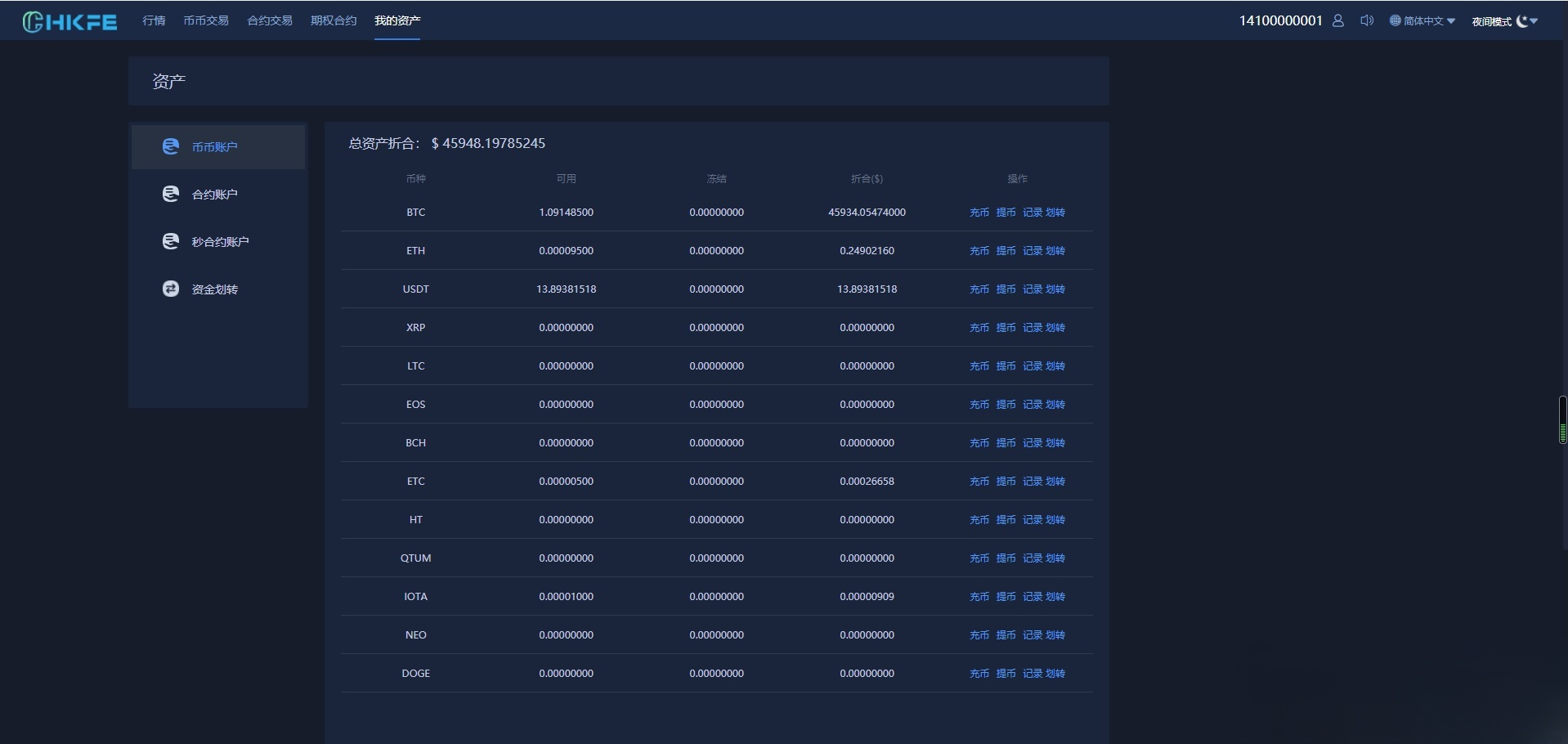Viewport: 1568px width, 744px height.
Task: Open 资金划转 transfer icon
Action: coord(168,289)
